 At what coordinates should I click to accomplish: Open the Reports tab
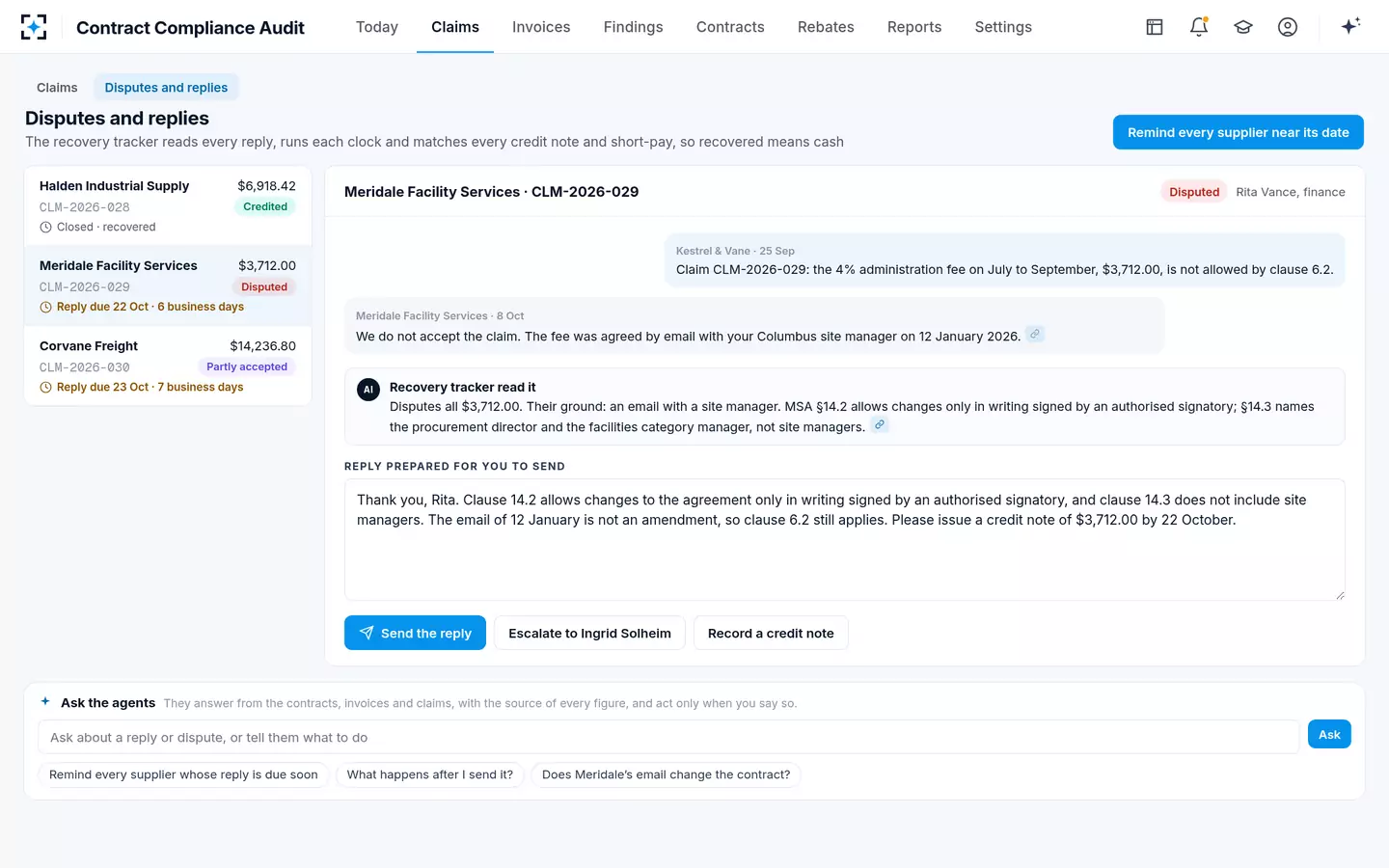click(x=914, y=27)
